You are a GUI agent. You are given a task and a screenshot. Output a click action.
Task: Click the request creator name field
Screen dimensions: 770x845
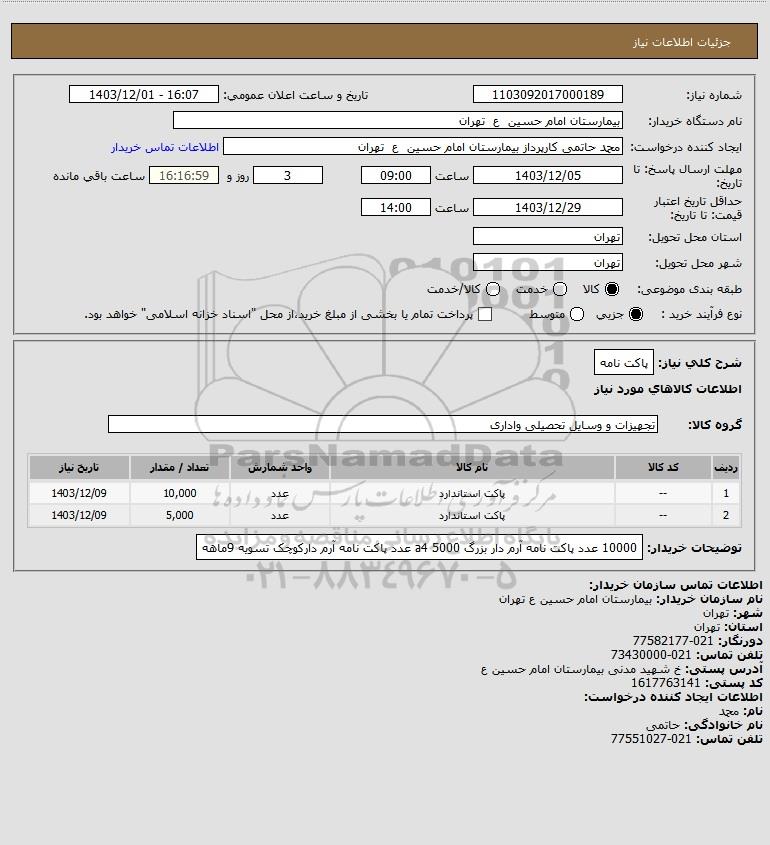point(423,147)
